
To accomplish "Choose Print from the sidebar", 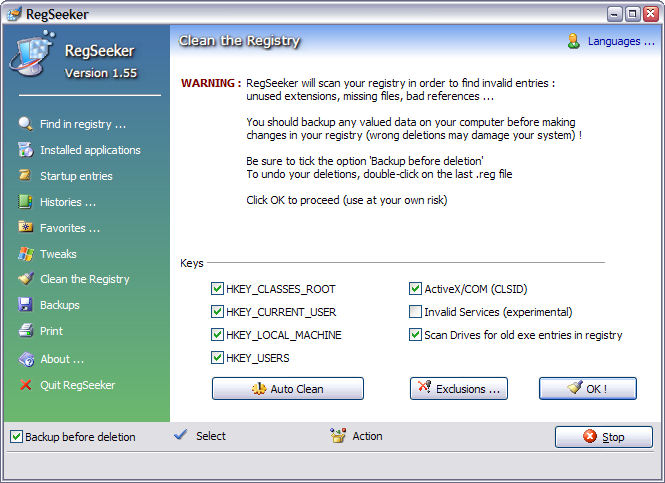I will click(x=51, y=331).
